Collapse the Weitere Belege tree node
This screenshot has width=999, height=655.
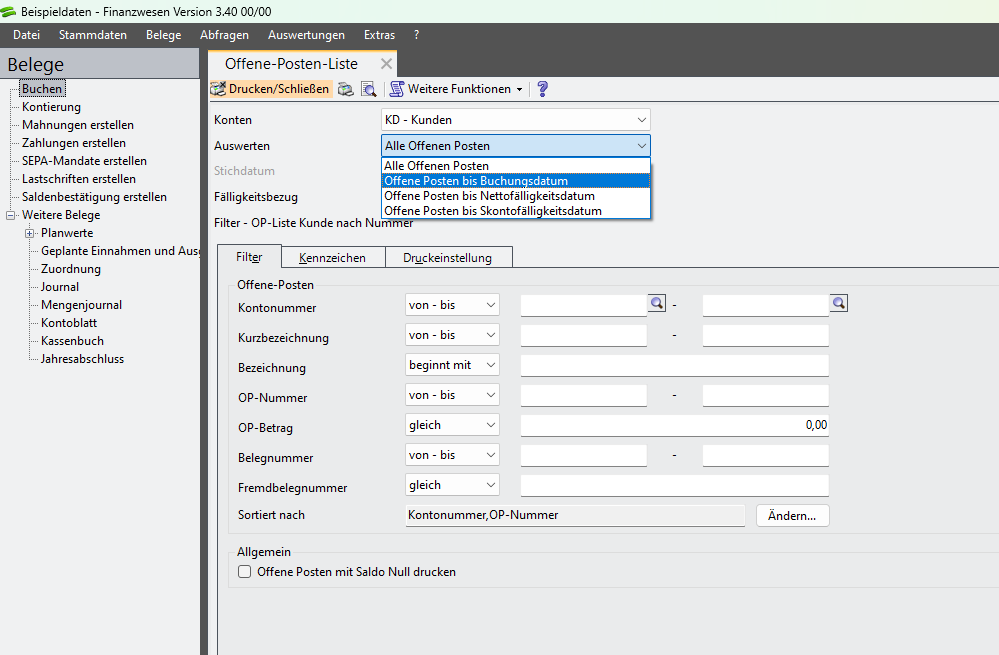[11, 215]
